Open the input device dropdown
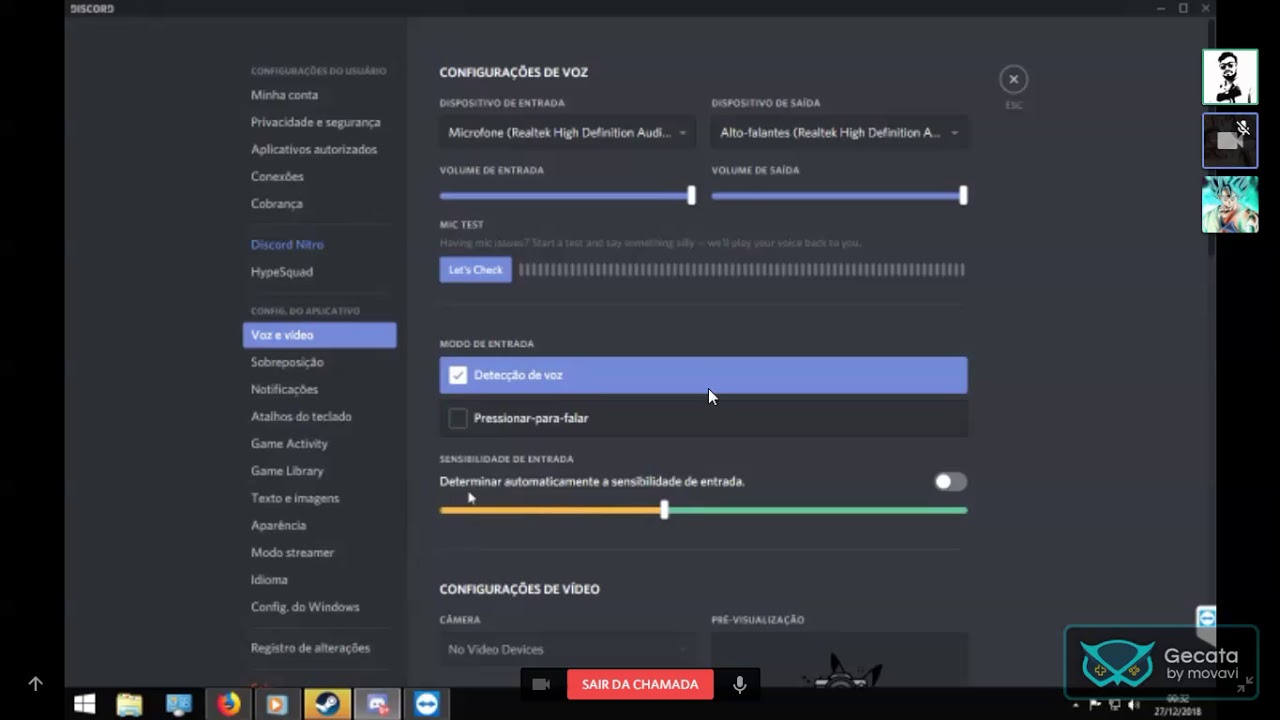 (x=567, y=132)
